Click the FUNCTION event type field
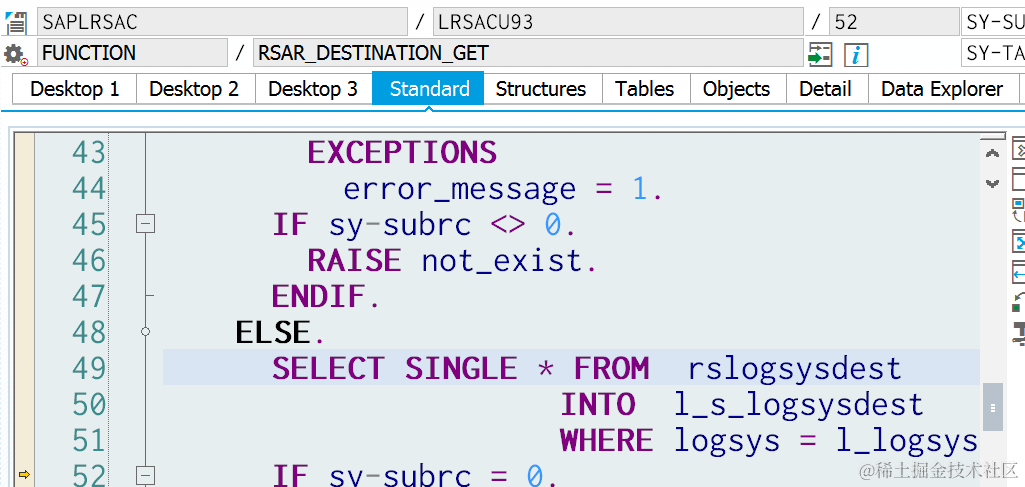Viewport: 1025px width, 487px height. point(132,53)
